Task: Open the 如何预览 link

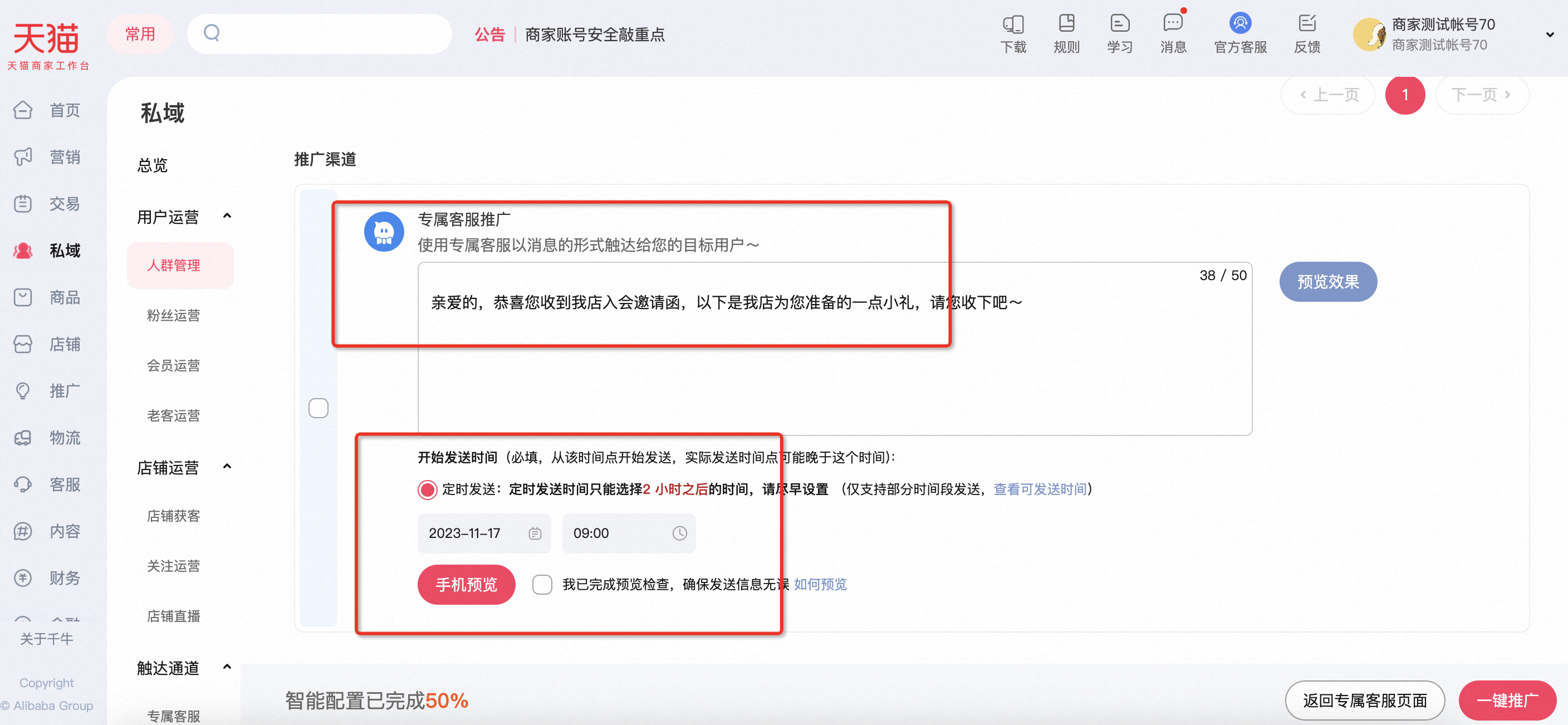Action: 820,584
